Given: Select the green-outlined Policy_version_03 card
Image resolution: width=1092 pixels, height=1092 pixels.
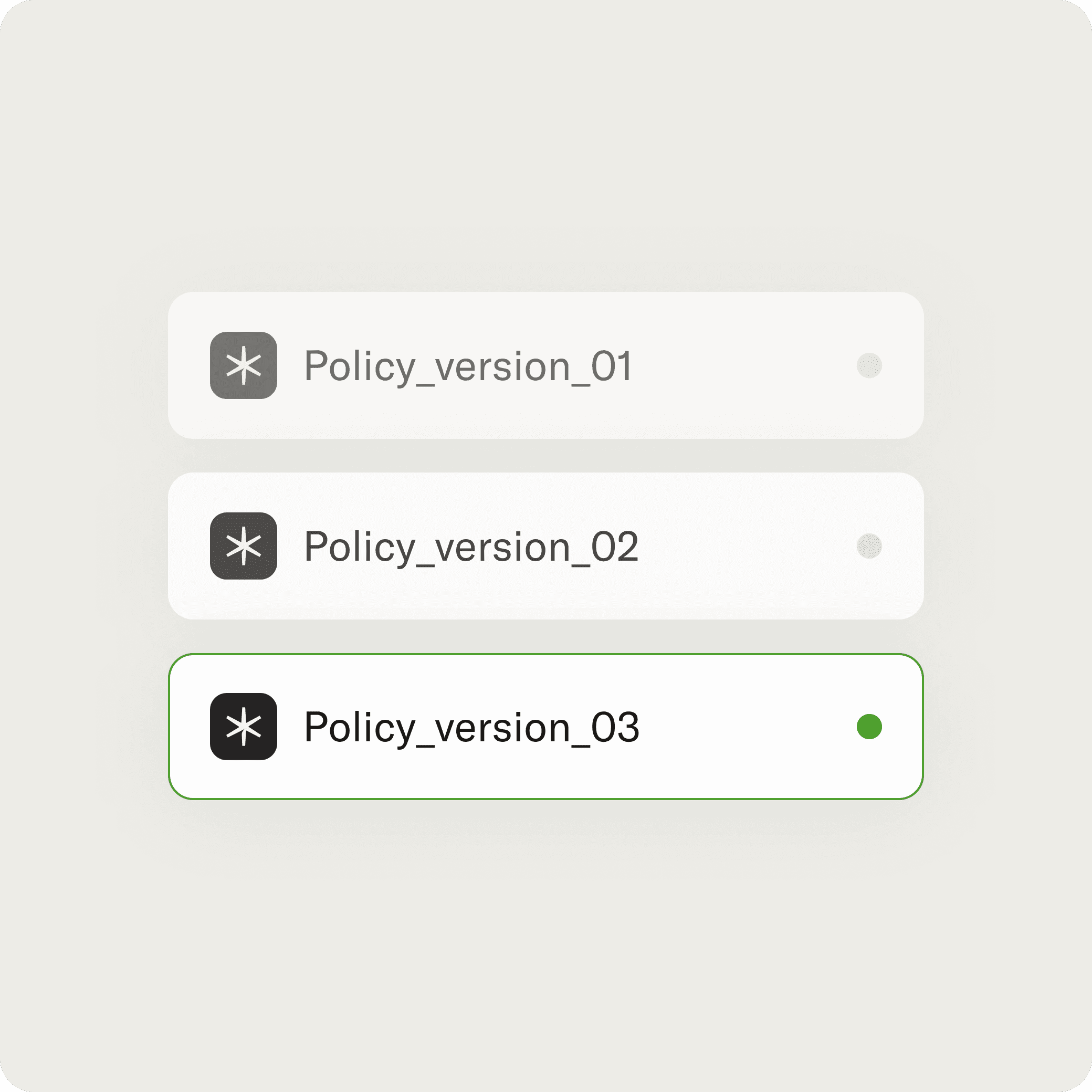Looking at the screenshot, I should (546, 726).
